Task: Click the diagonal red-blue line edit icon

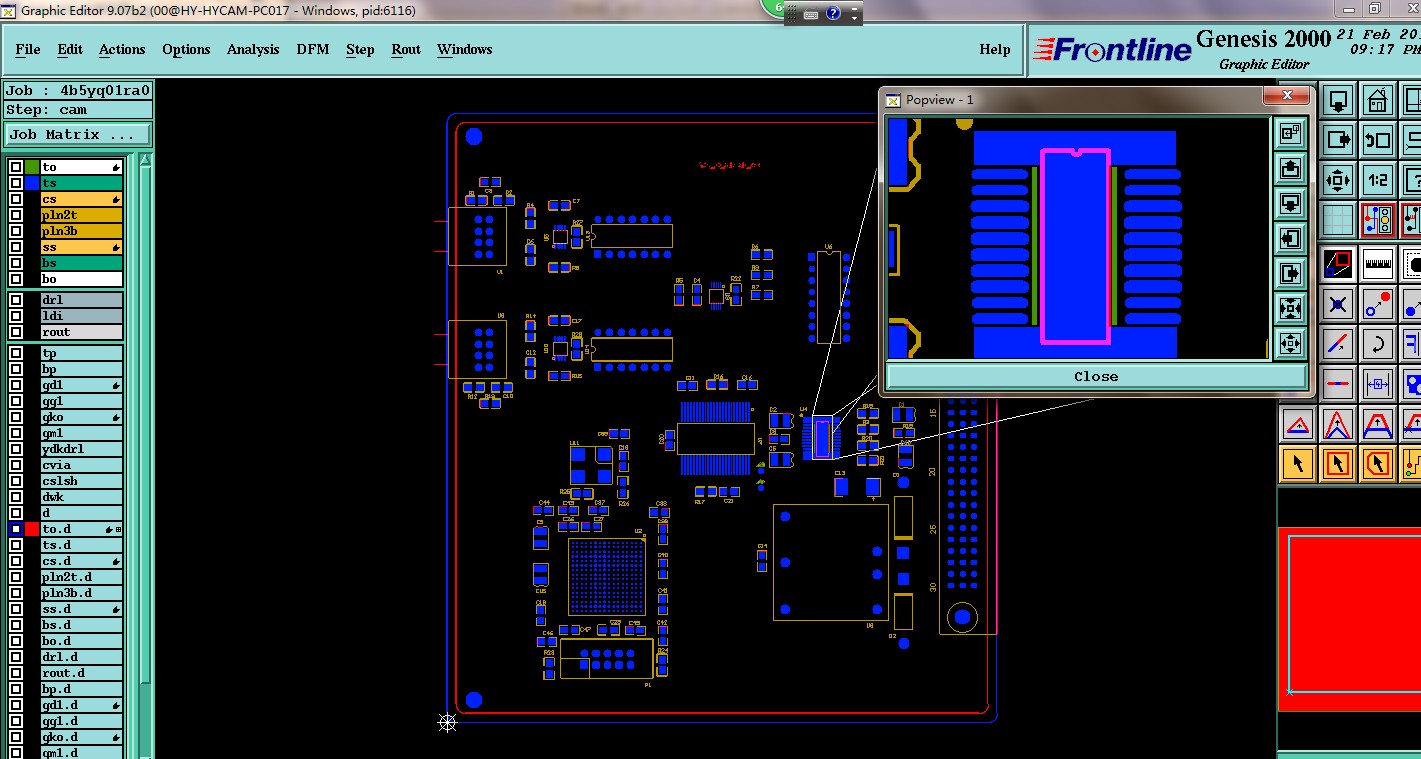Action: (x=1338, y=344)
